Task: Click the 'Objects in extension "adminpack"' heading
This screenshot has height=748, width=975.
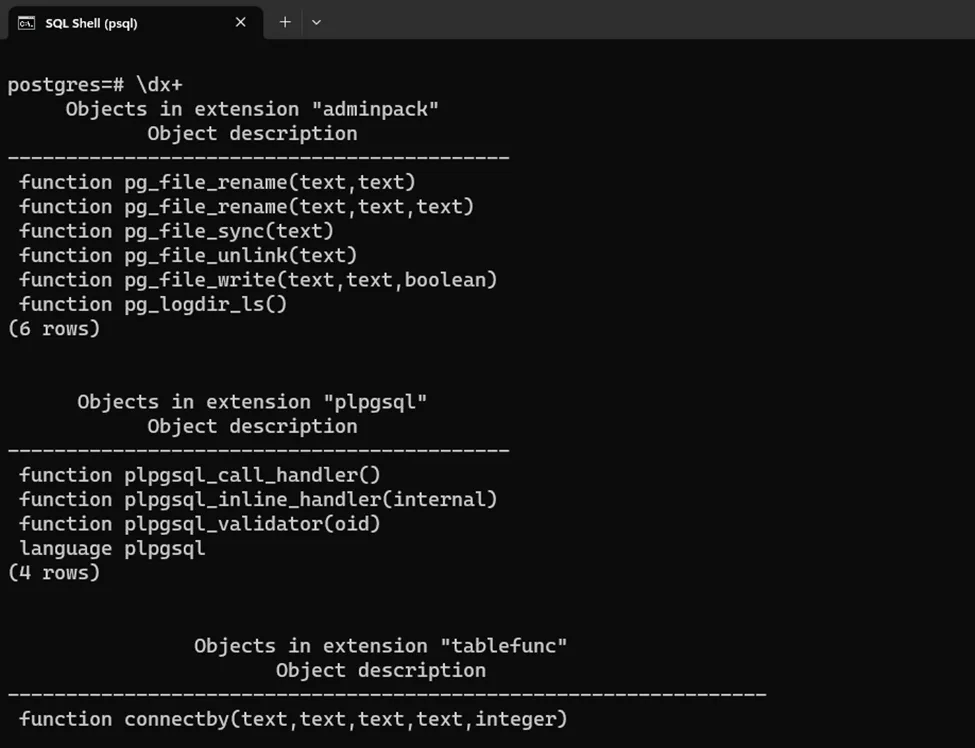Action: click(252, 109)
